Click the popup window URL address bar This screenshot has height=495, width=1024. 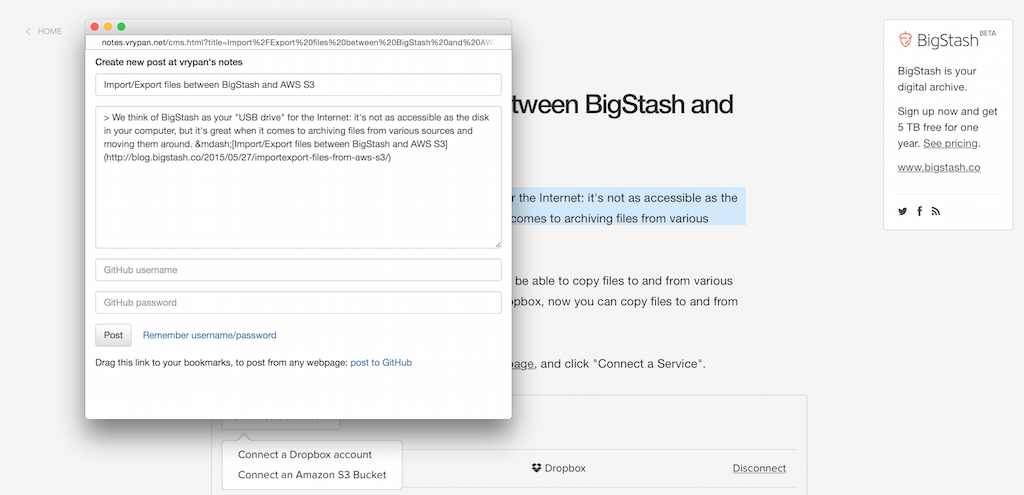click(298, 42)
